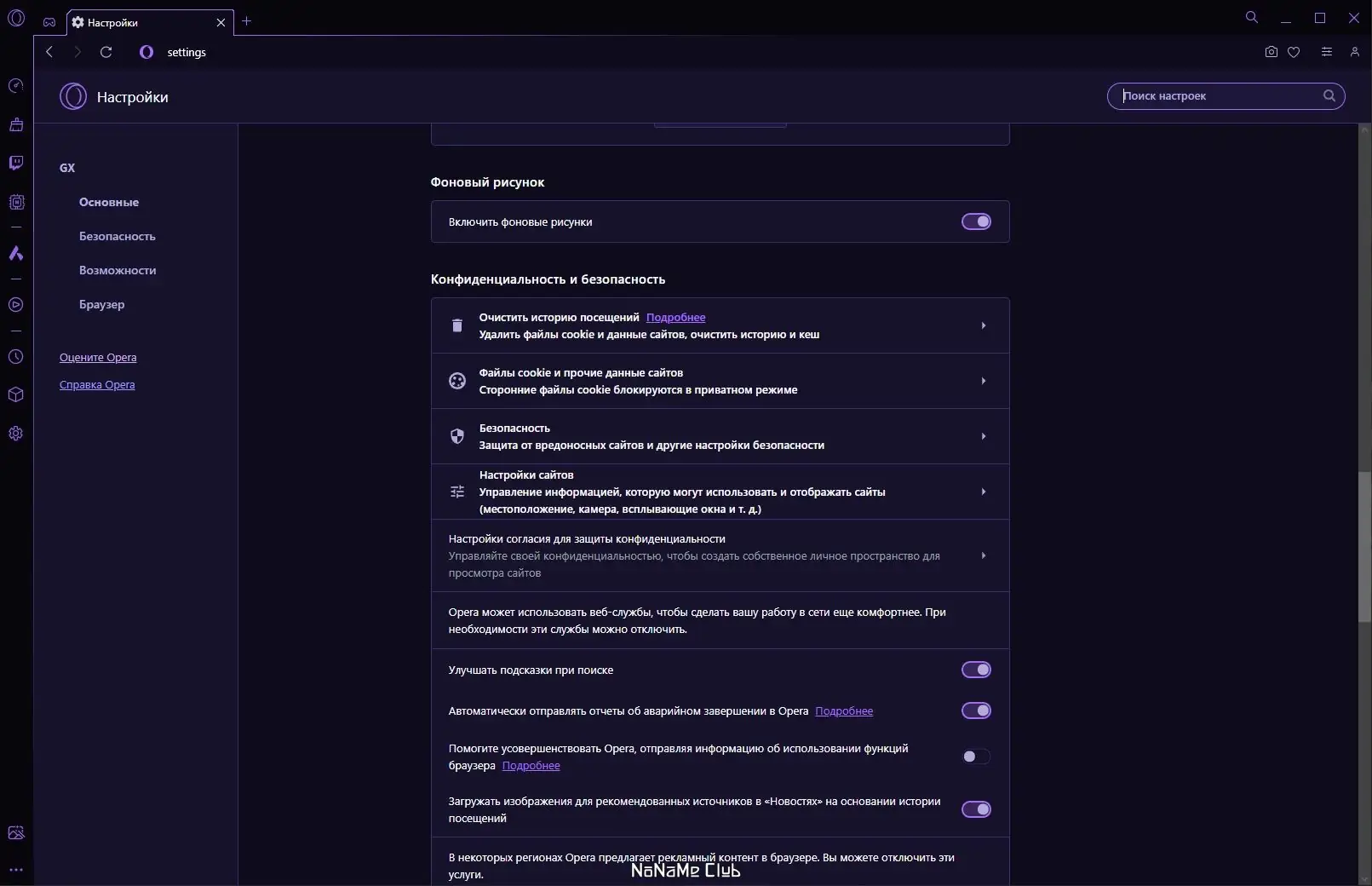Turn off Улучшать подсказки при поиске

976,670
